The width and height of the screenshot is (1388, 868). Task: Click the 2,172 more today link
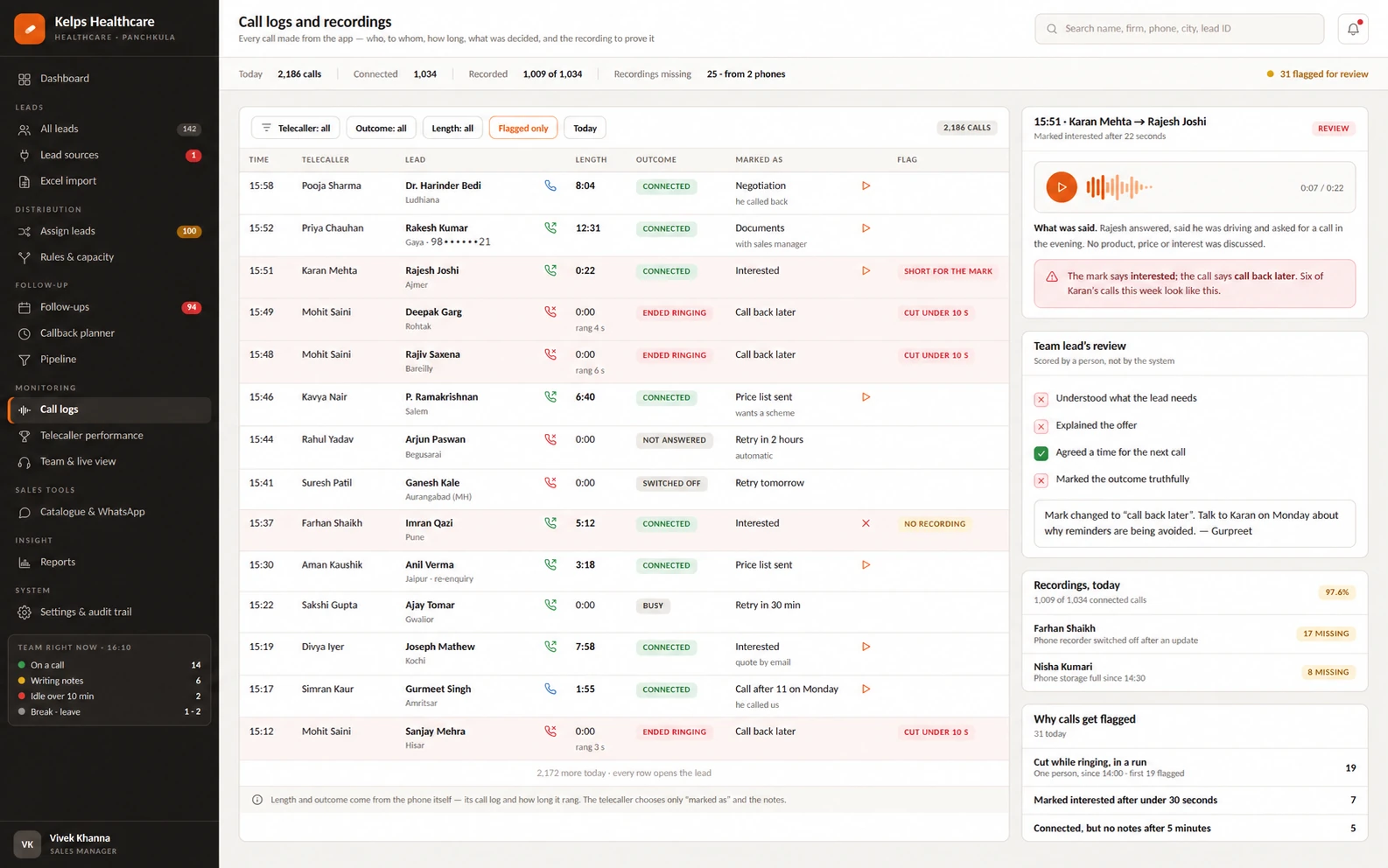(x=623, y=773)
